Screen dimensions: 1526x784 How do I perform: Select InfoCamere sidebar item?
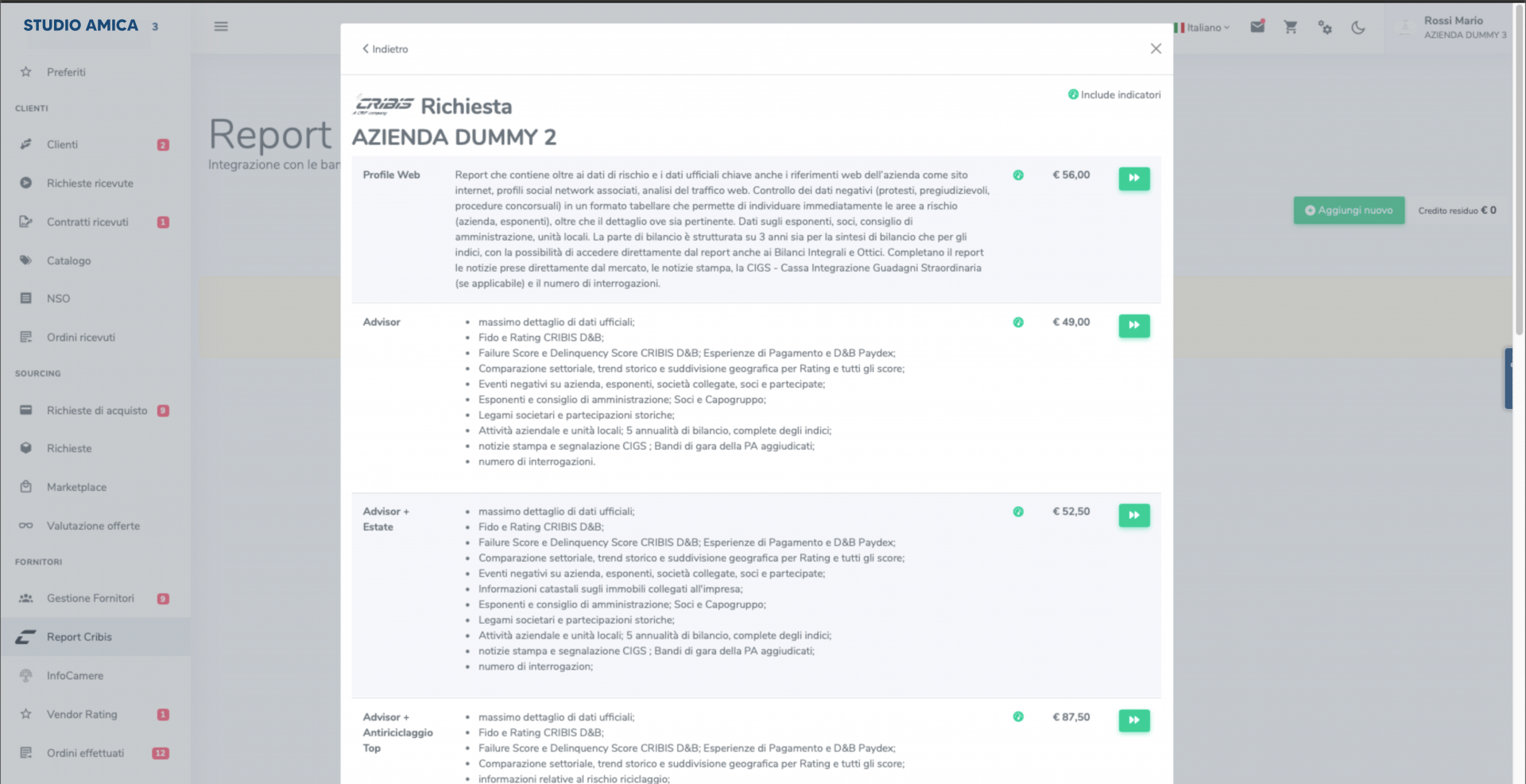[x=95, y=676]
